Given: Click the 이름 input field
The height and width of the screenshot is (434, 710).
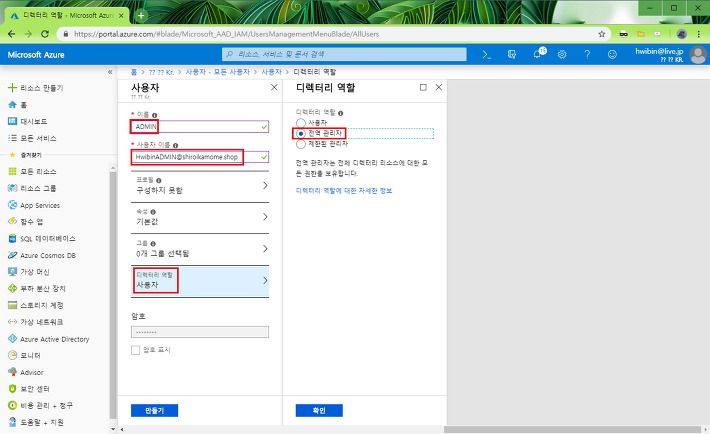Looking at the screenshot, I should [x=200, y=126].
